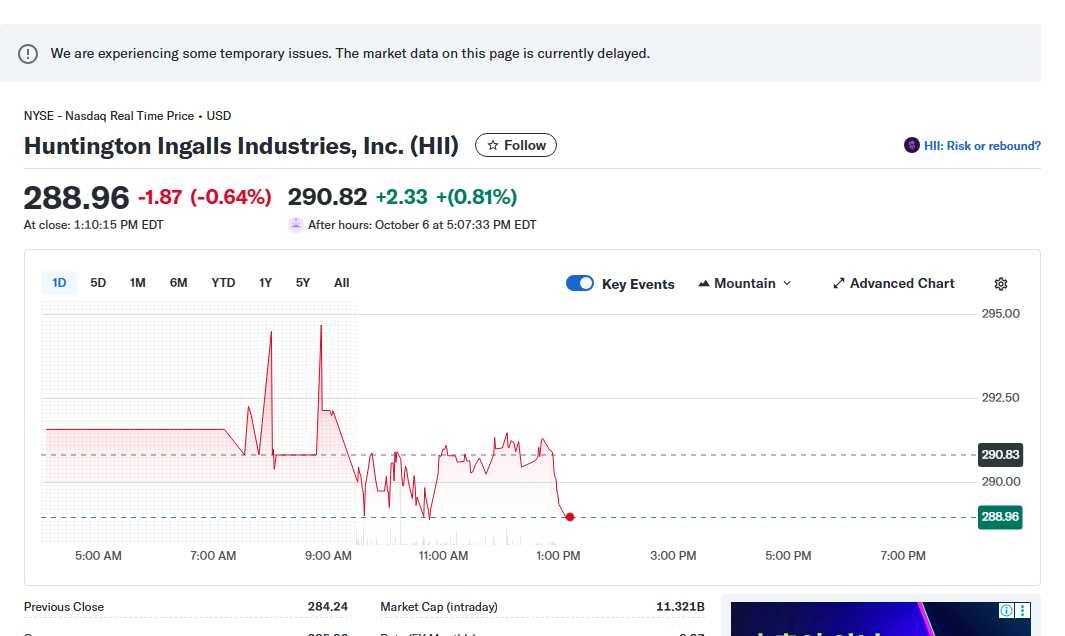Switch to the YTD chart tab
The width and height of the screenshot is (1065, 636).
click(x=223, y=283)
